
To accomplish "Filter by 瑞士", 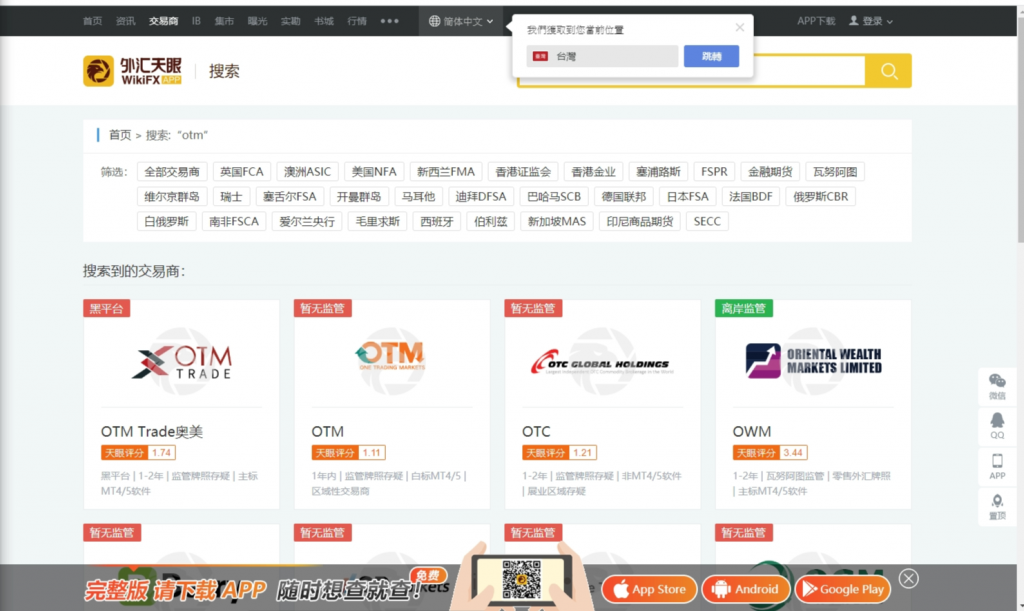I will (x=231, y=196).
